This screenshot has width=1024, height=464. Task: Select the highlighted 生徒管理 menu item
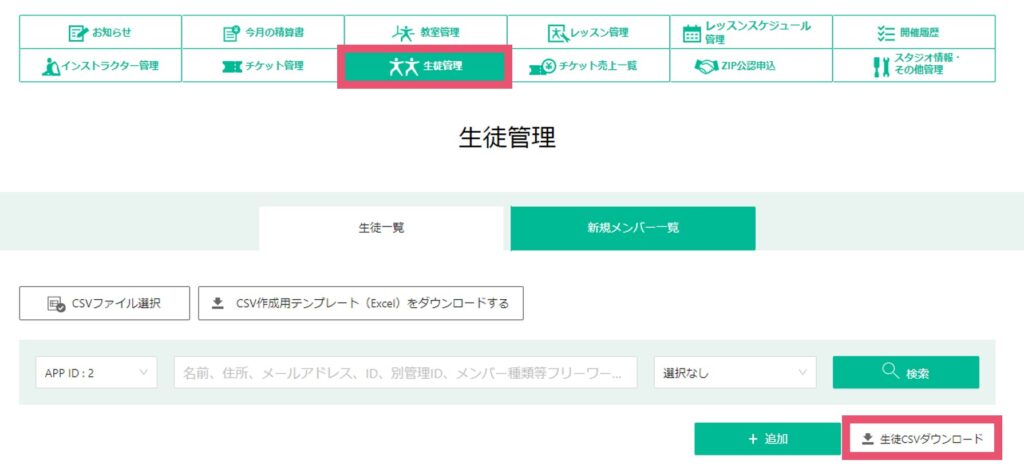(425, 66)
